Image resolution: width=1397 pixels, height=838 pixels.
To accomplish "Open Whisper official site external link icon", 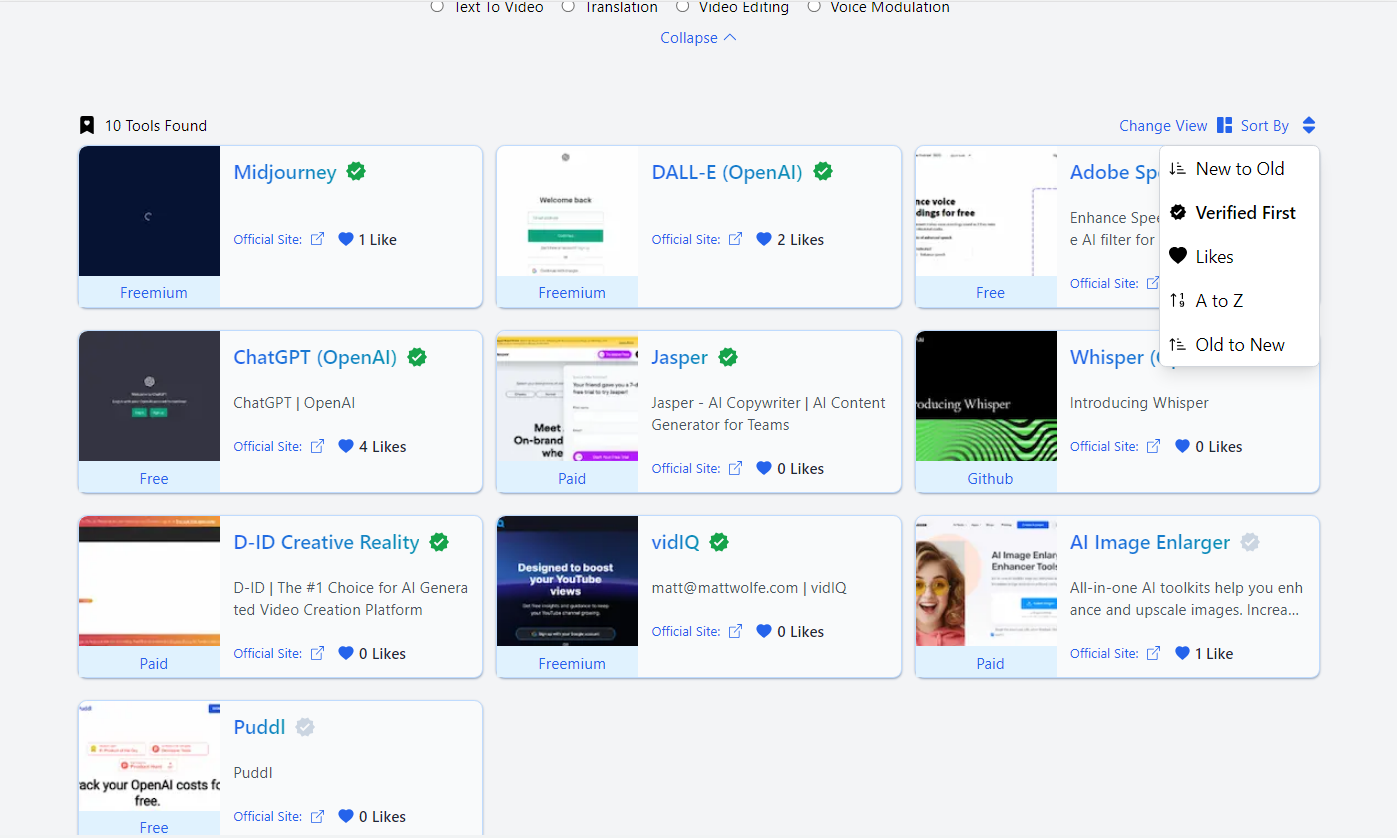I will pos(1153,446).
